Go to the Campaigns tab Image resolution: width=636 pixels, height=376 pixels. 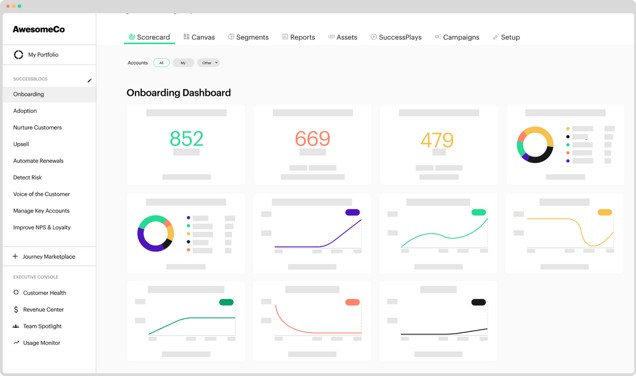457,37
